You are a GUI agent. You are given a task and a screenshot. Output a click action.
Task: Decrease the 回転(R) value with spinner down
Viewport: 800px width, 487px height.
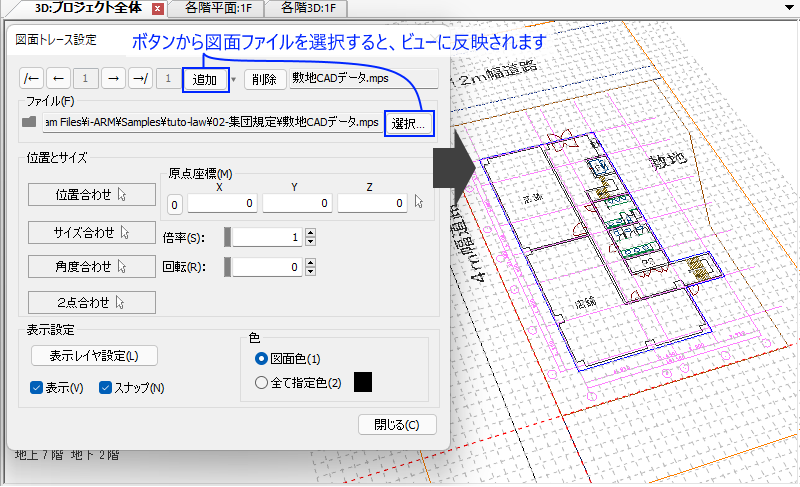tap(310, 272)
